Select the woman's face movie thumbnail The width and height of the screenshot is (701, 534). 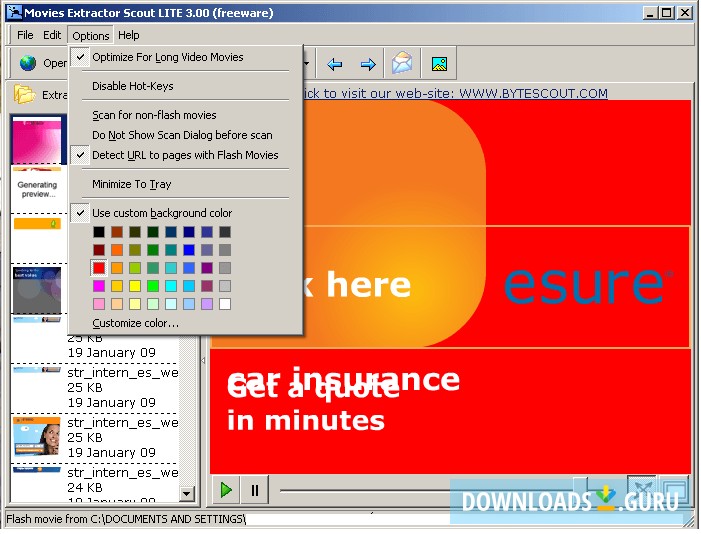[x=37, y=436]
